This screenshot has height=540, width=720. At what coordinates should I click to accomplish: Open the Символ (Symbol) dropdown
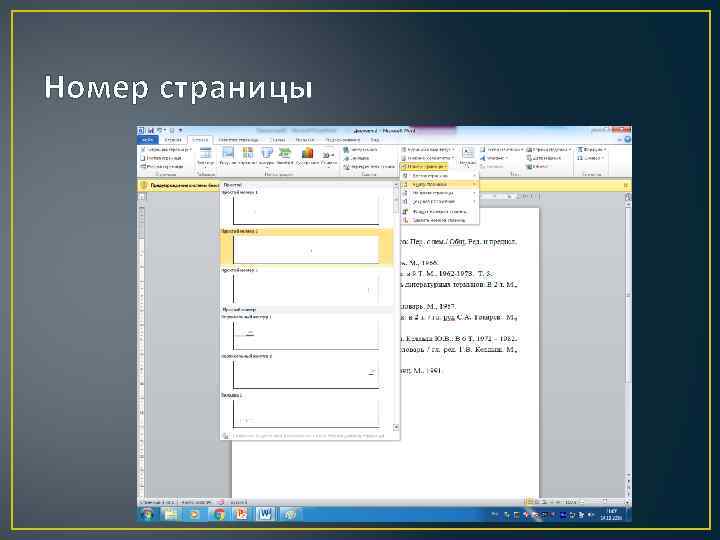coord(590,158)
